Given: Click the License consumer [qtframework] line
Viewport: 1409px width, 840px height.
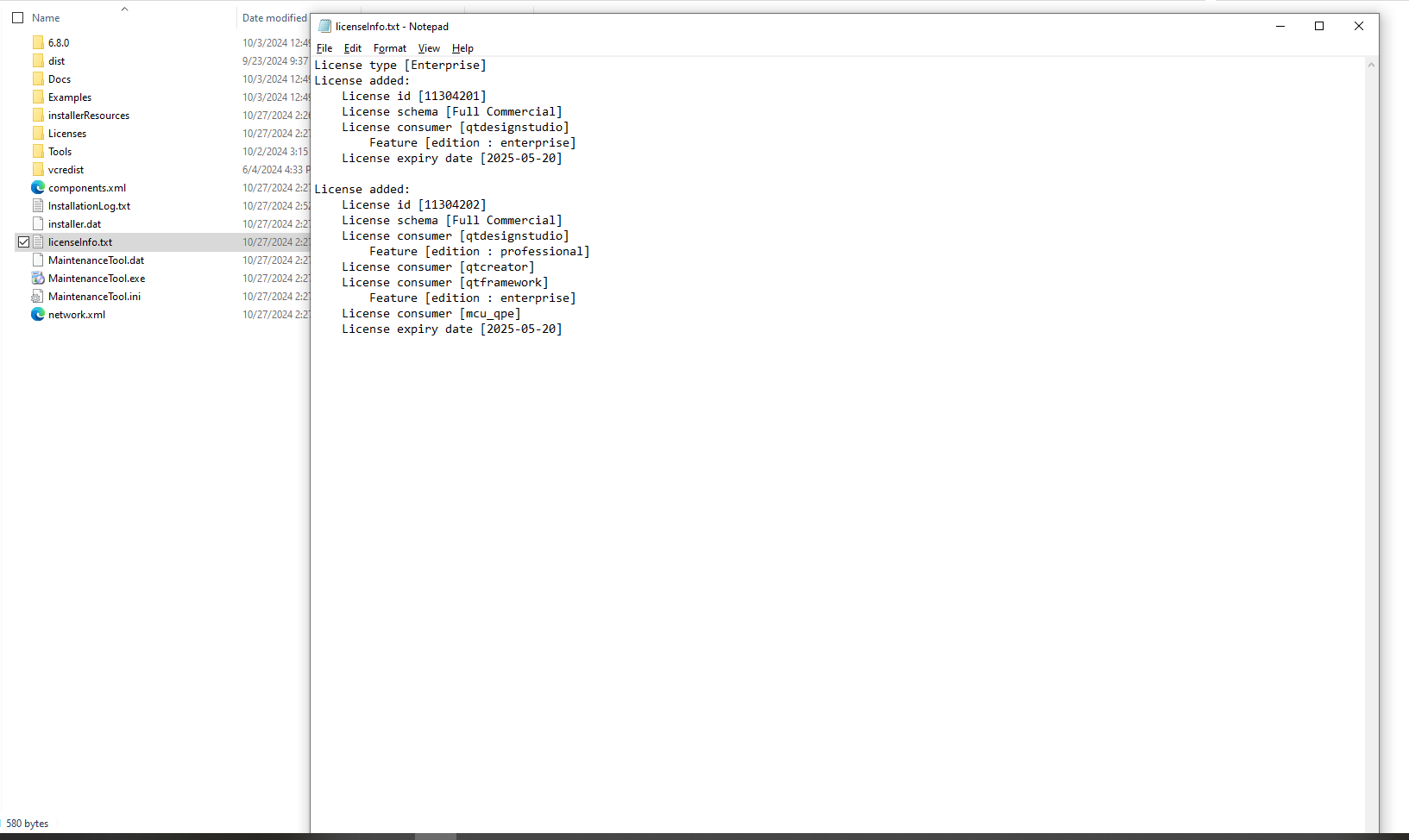Looking at the screenshot, I should (x=445, y=282).
